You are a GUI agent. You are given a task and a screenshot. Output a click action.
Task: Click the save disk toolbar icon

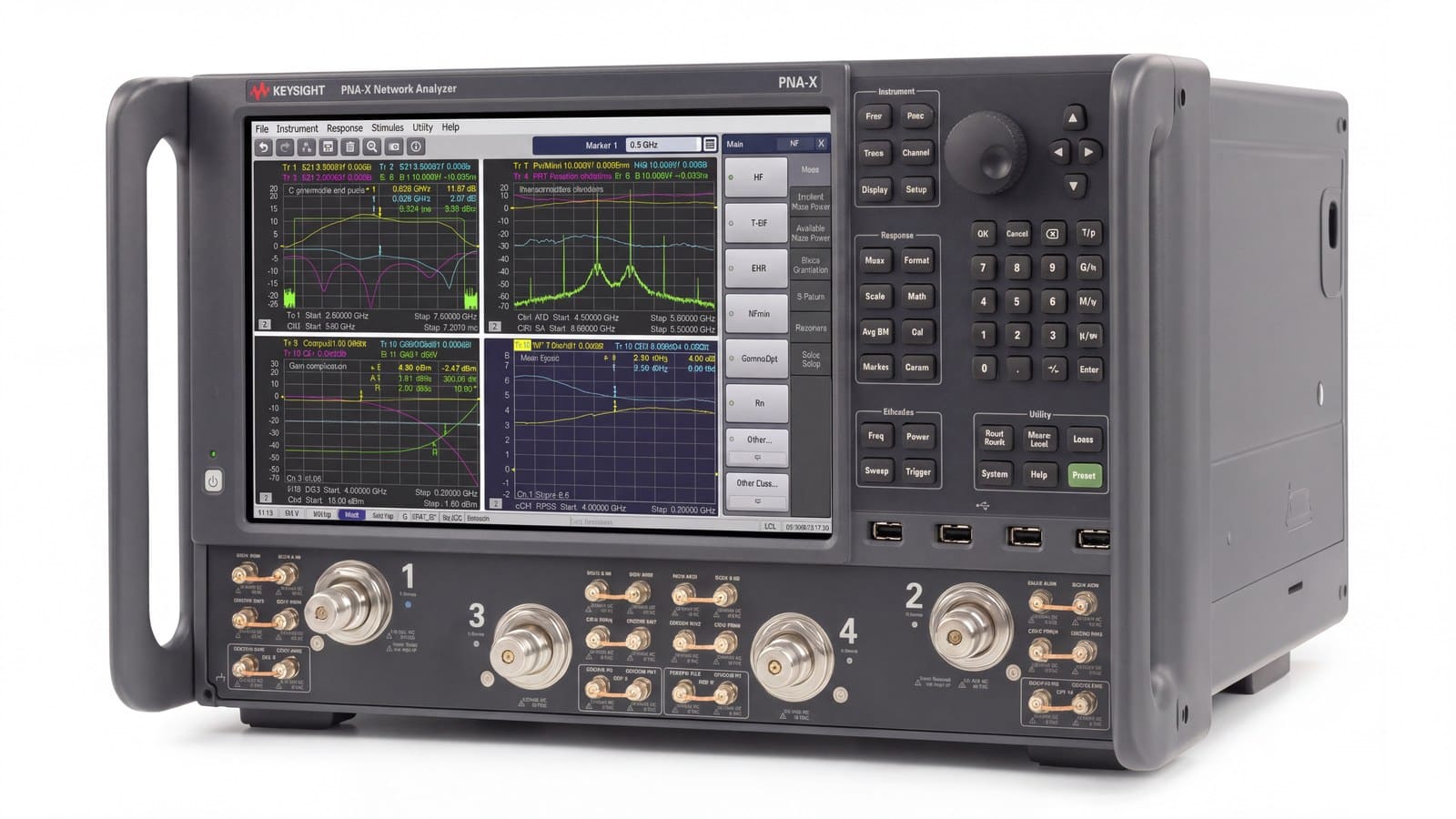point(329,147)
